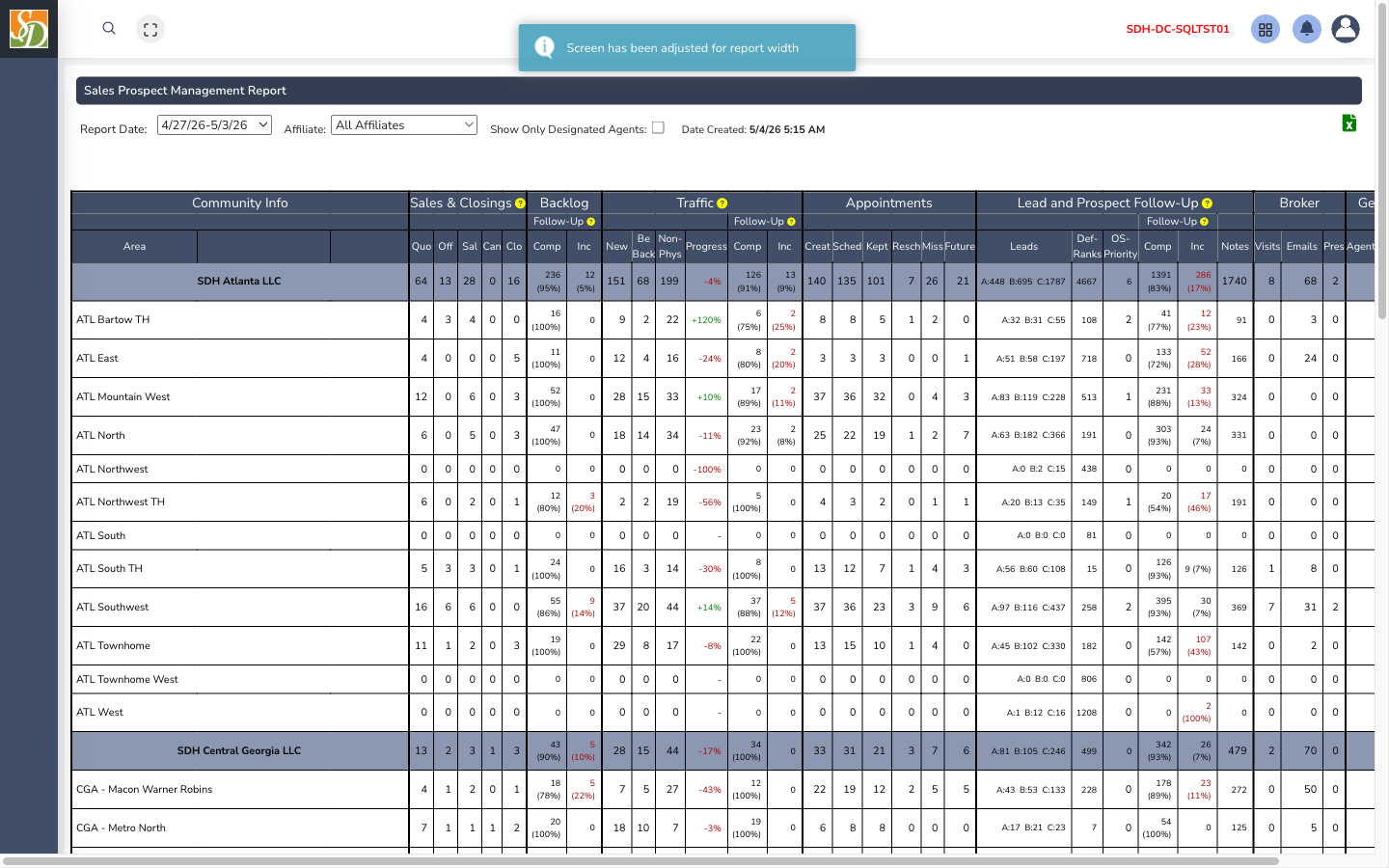Click the Sales Prospect Management Report title bar

719,91
